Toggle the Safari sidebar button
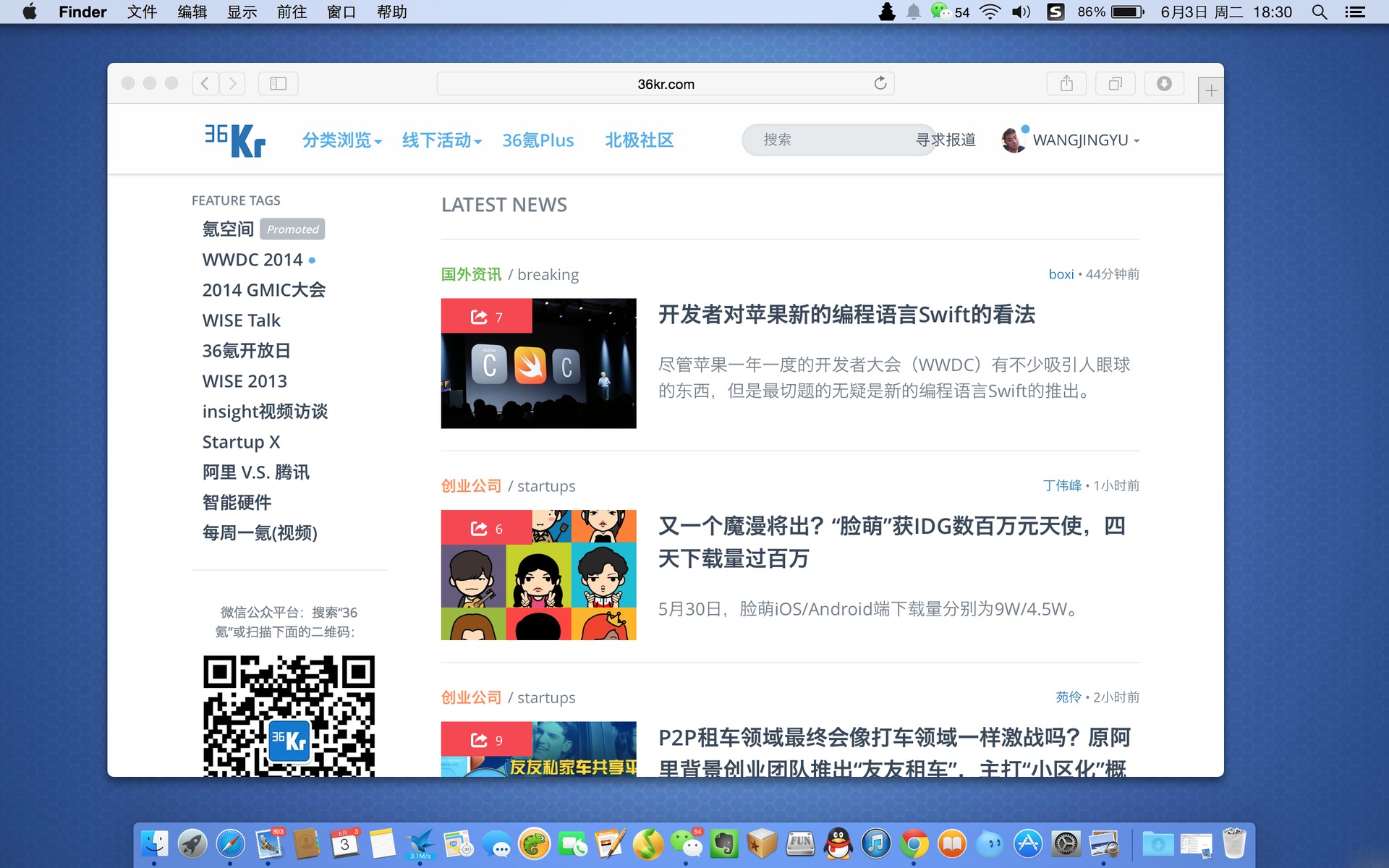Image resolution: width=1389 pixels, height=868 pixels. point(279,84)
